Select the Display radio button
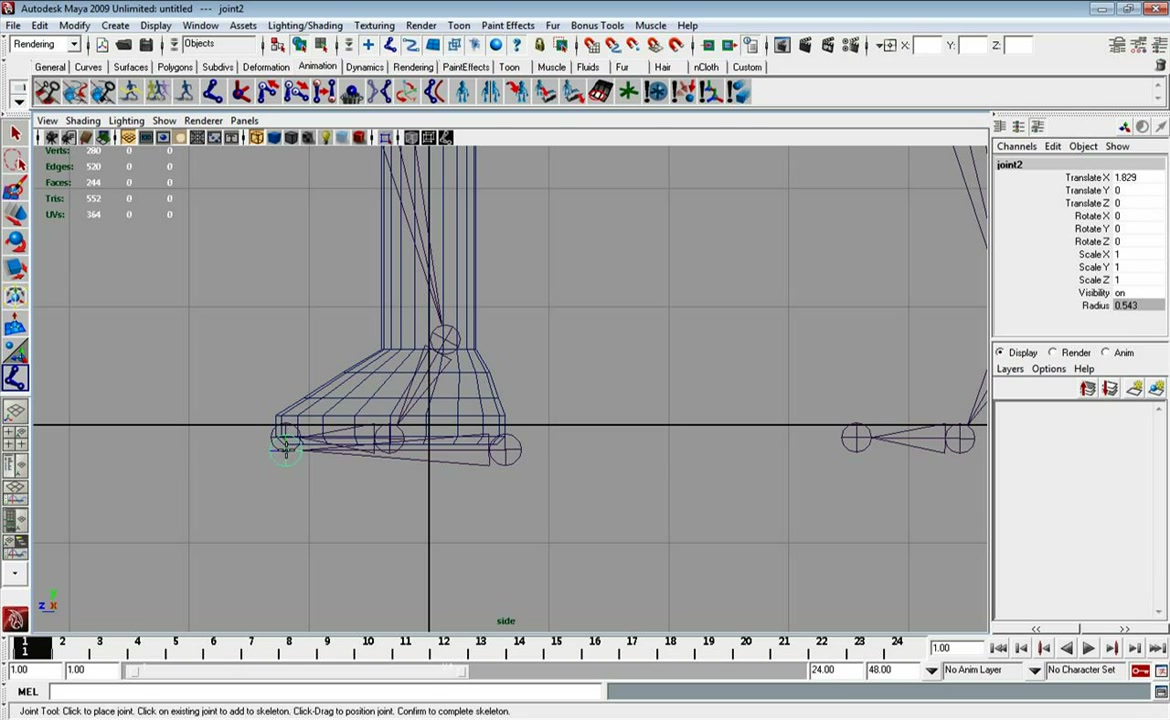1170x720 pixels. click(x=1000, y=352)
